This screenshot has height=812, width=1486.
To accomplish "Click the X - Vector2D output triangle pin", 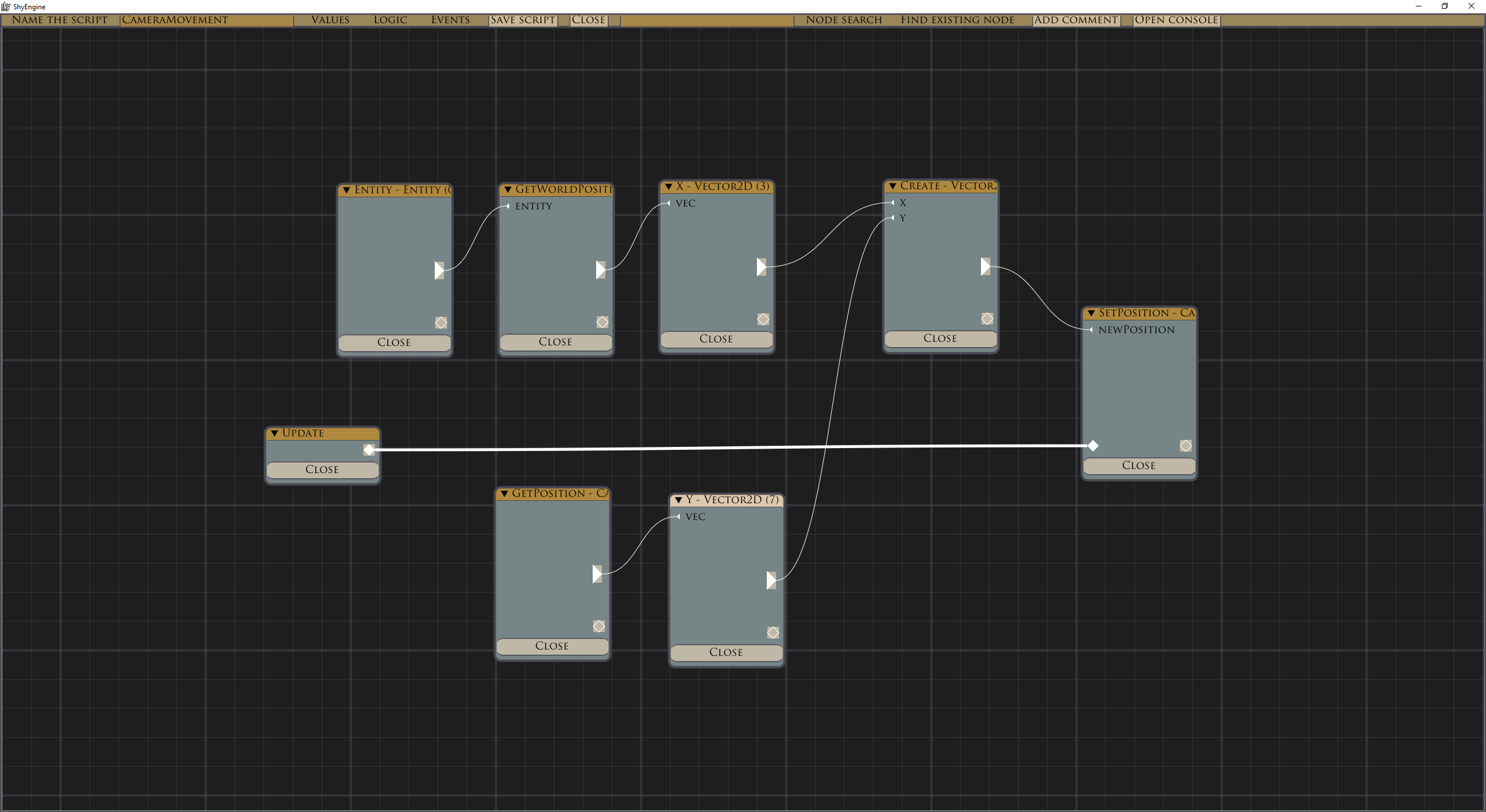I will point(761,267).
